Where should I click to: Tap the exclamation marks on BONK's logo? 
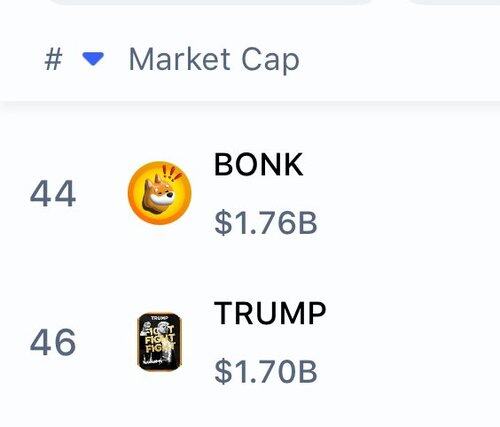(172, 174)
